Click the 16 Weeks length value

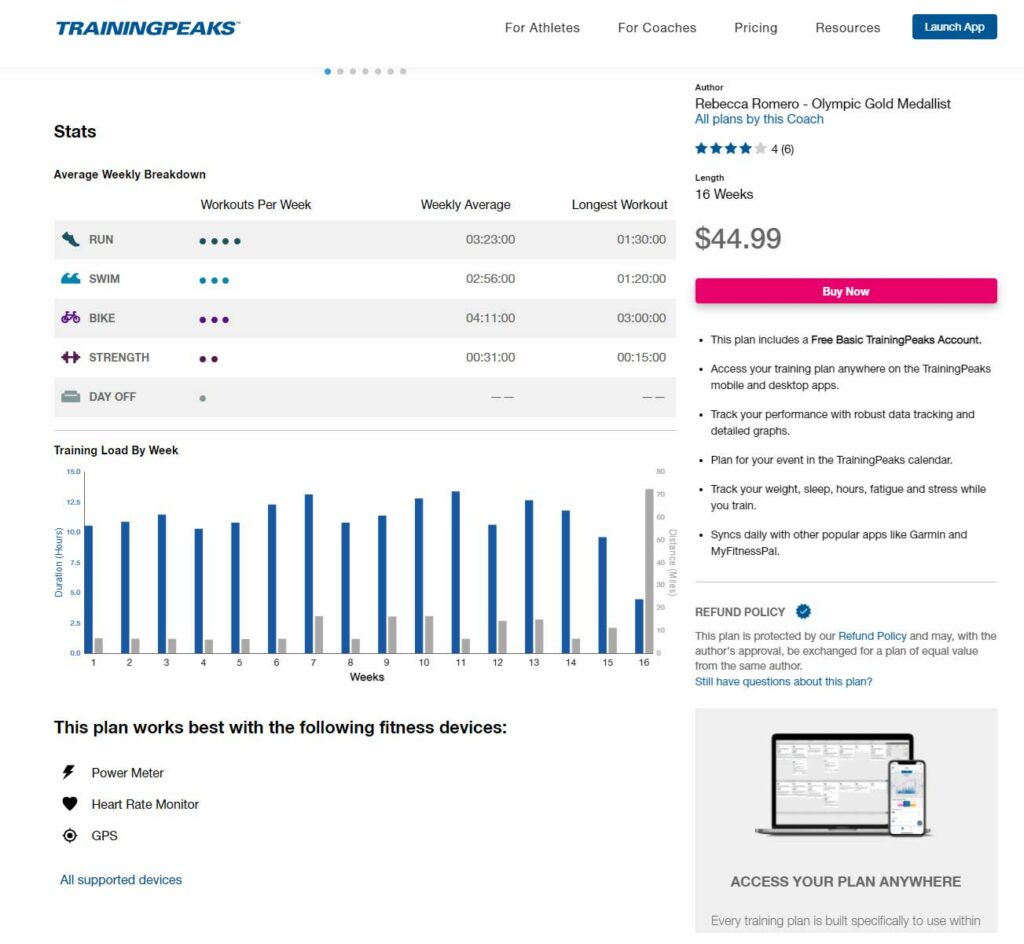click(724, 195)
